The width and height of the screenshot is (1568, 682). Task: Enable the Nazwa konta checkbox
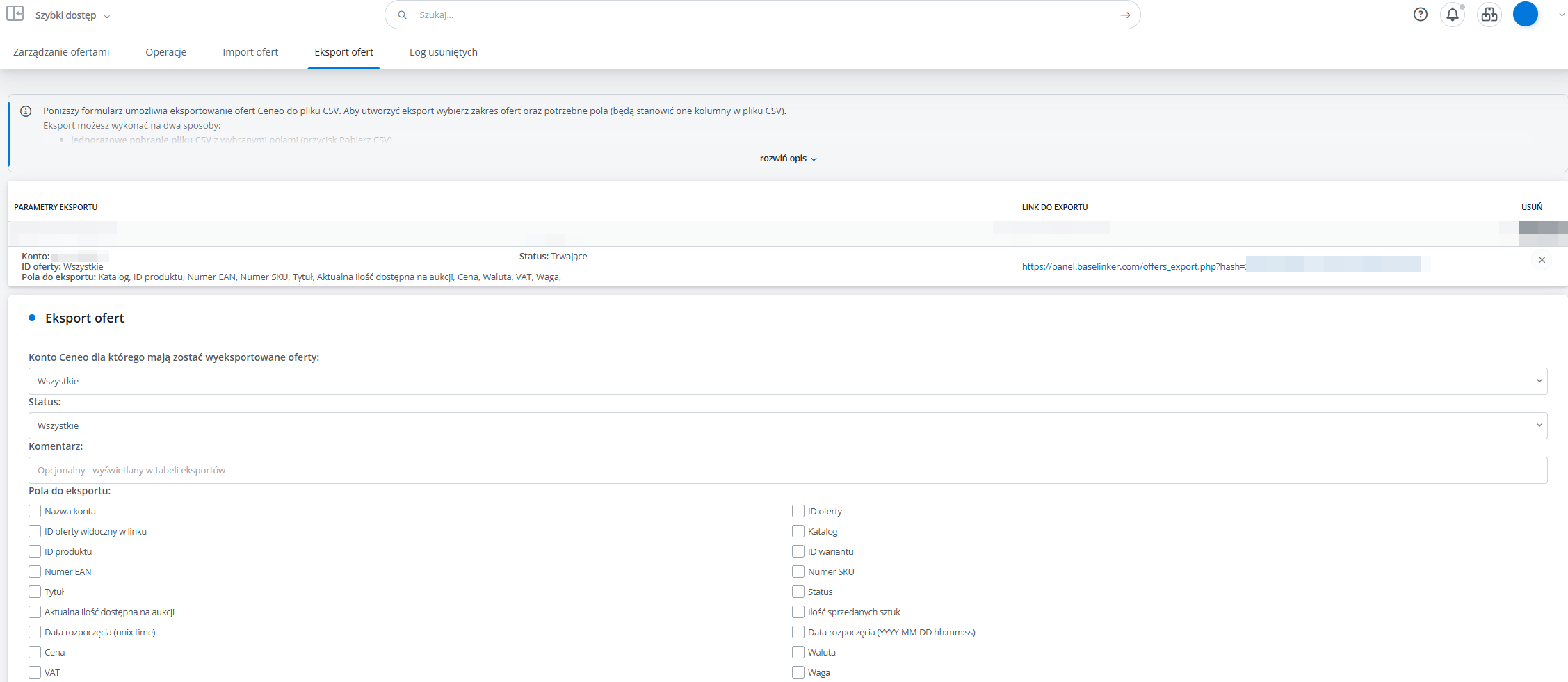pyautogui.click(x=35, y=511)
